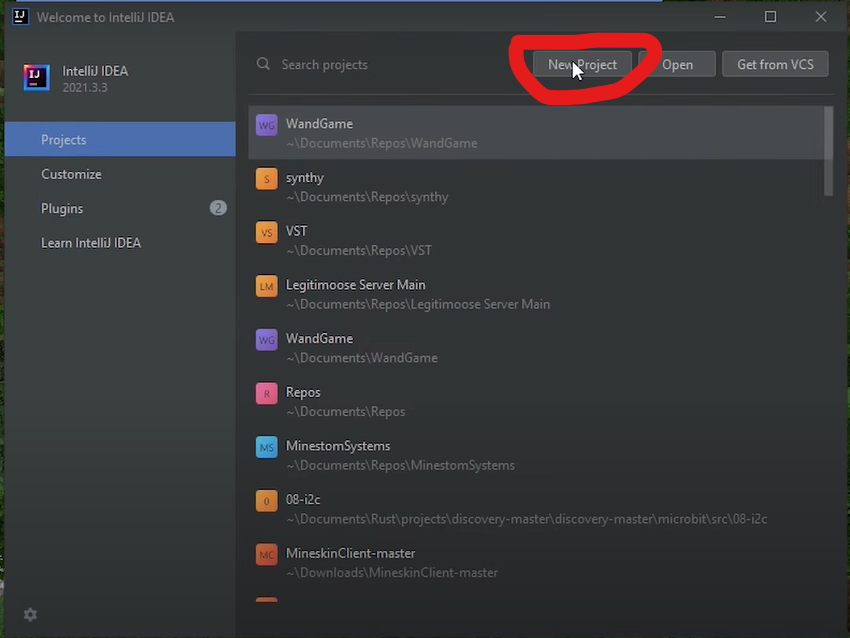Click the search magnifier icon
This screenshot has height=638, width=850.
(263, 64)
